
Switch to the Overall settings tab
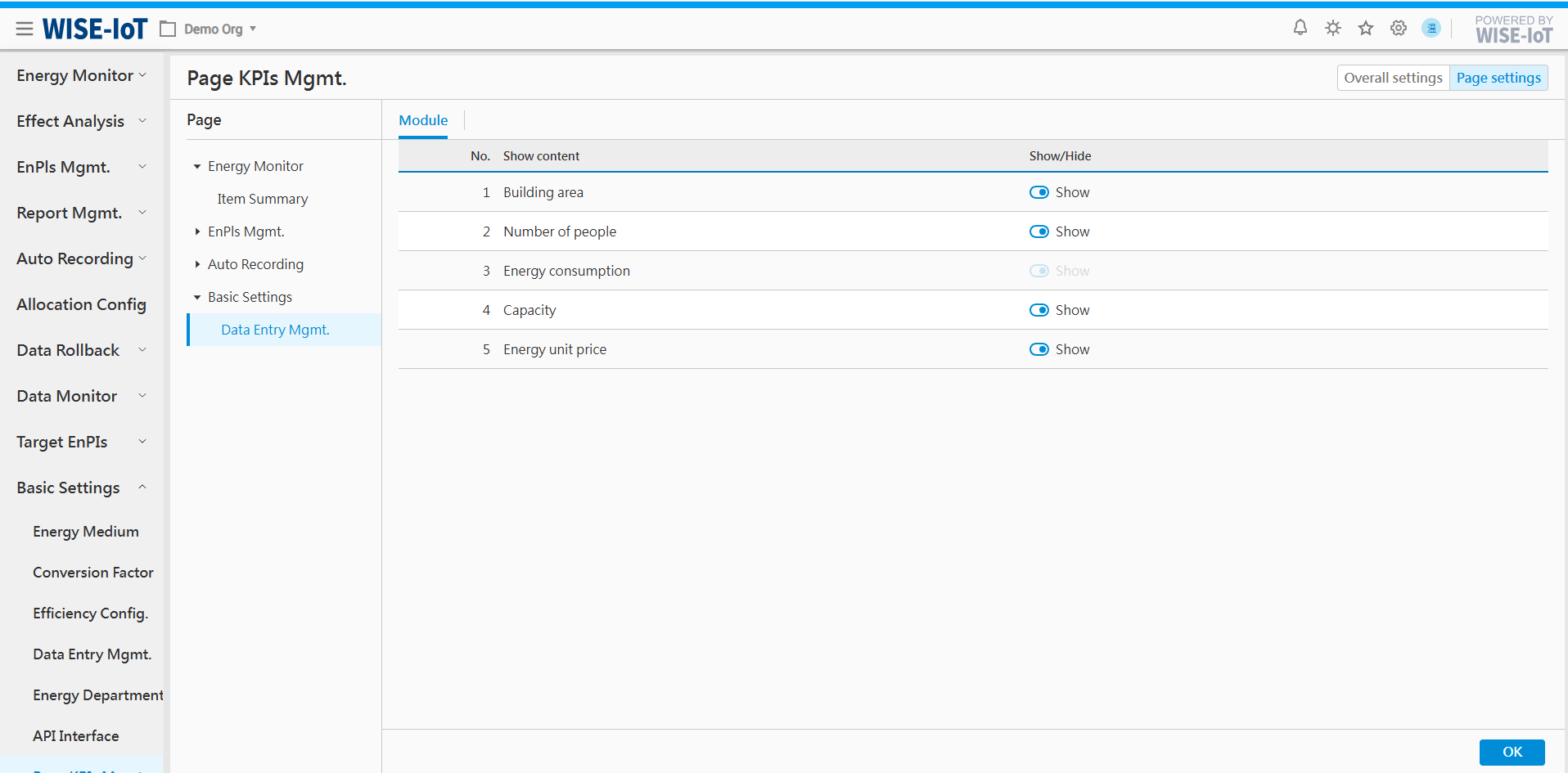click(x=1393, y=78)
